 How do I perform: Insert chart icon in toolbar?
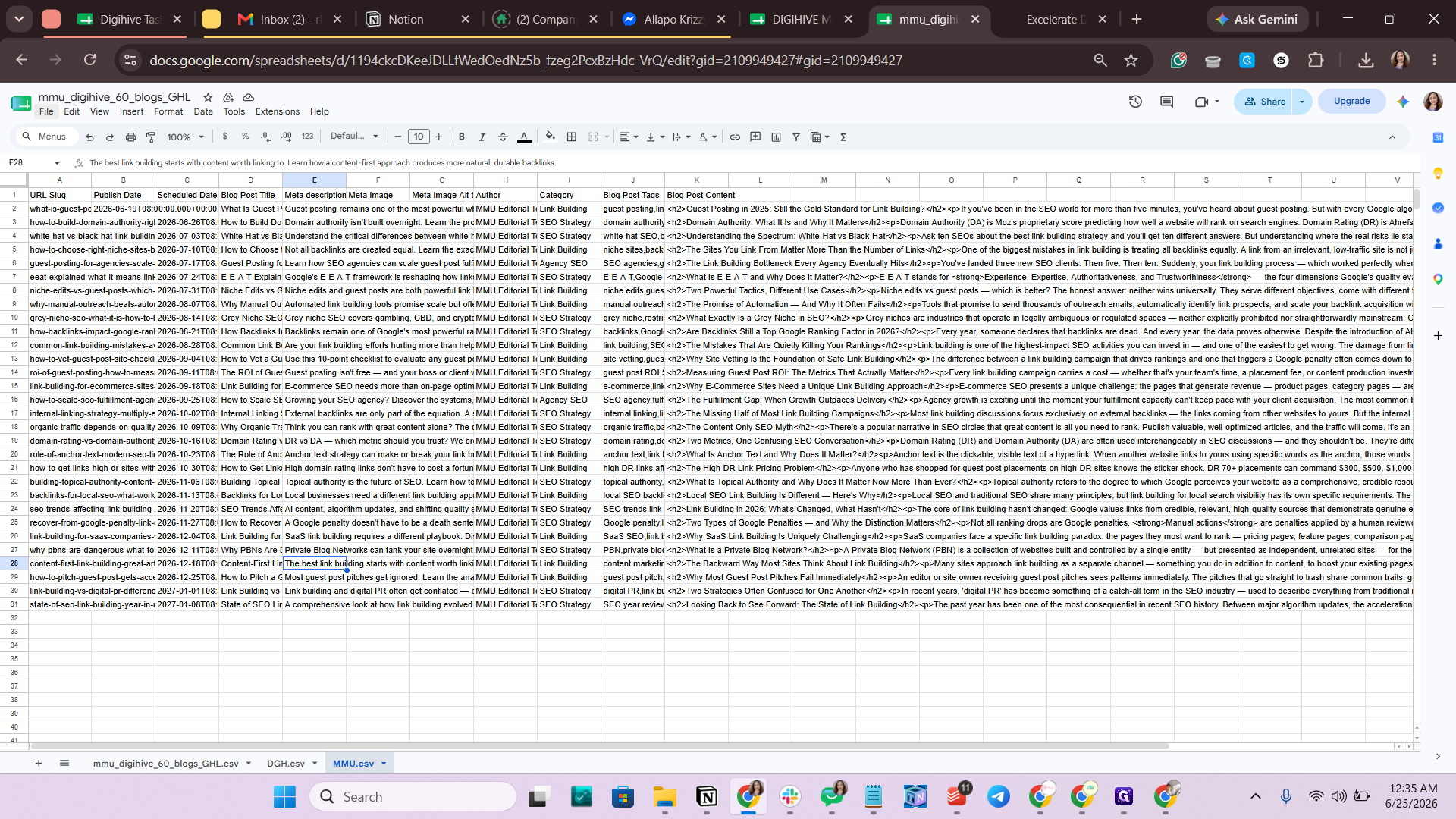coord(776,136)
